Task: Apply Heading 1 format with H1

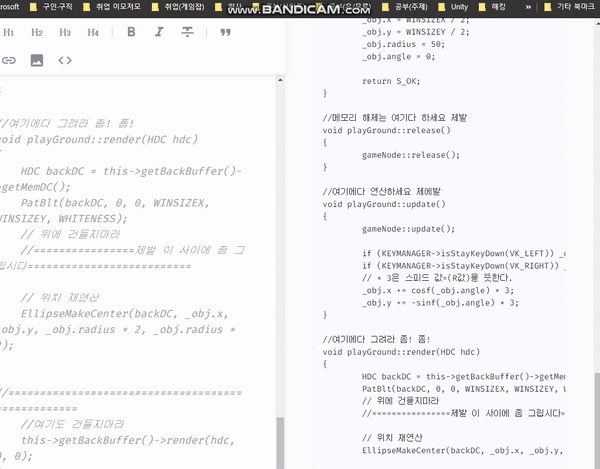Action: point(8,33)
